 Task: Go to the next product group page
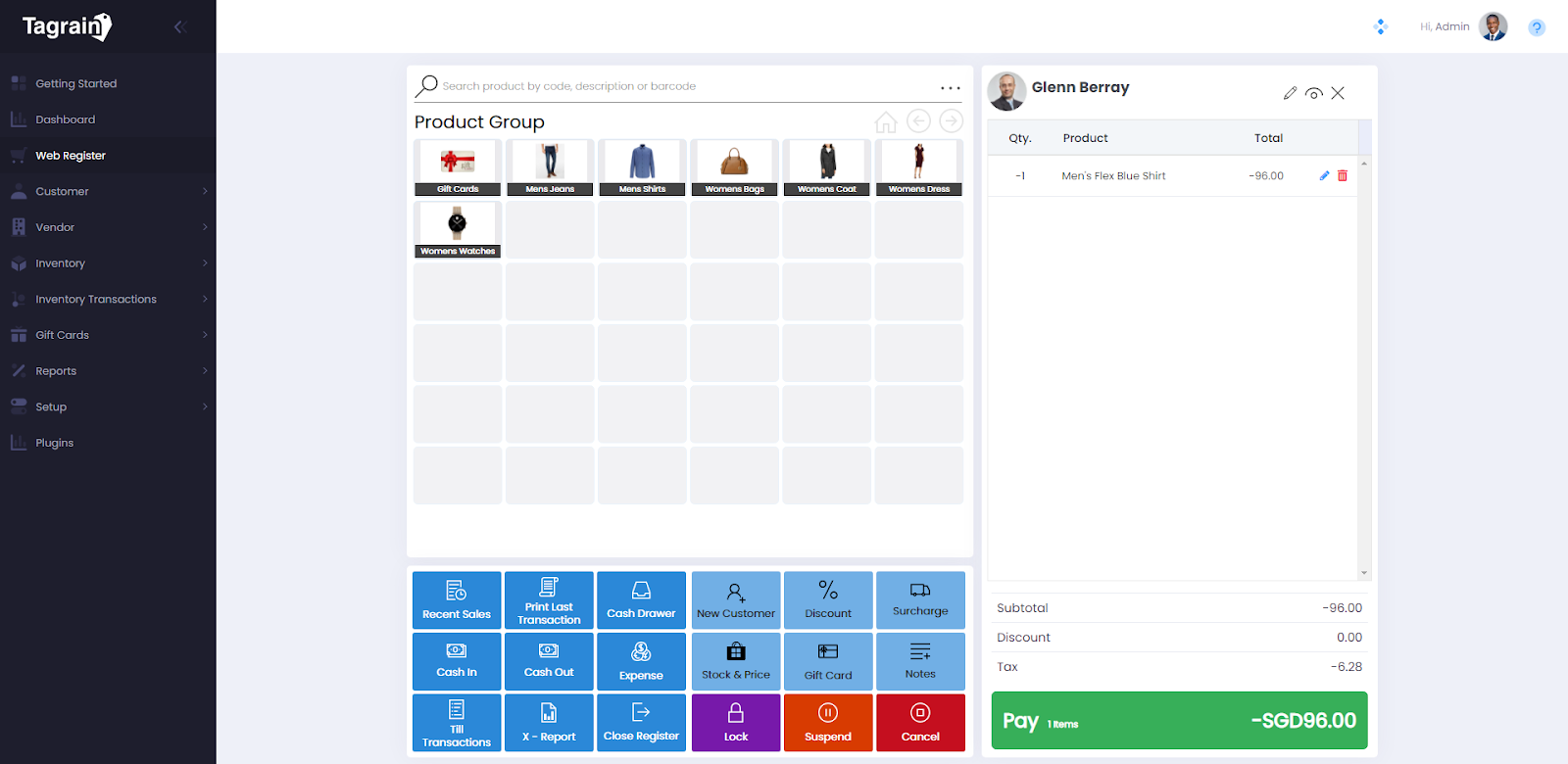tap(951, 120)
